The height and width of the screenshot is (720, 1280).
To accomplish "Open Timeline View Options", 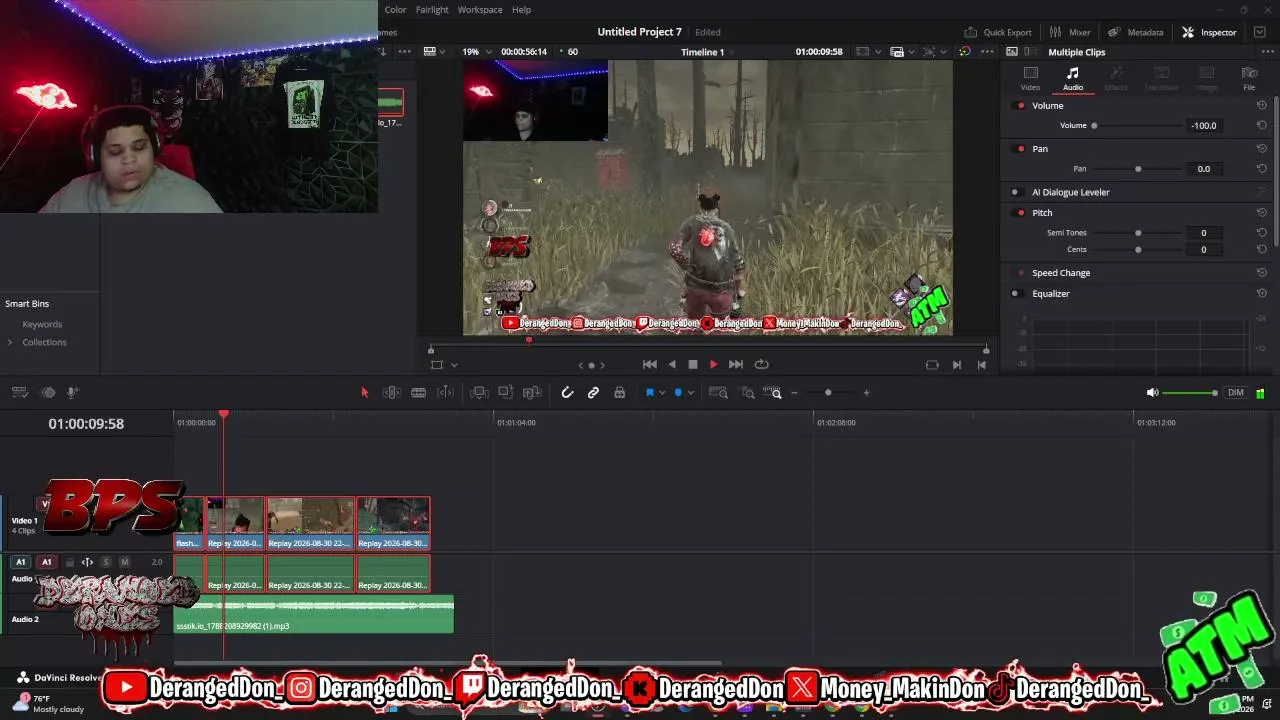I will (x=19, y=393).
